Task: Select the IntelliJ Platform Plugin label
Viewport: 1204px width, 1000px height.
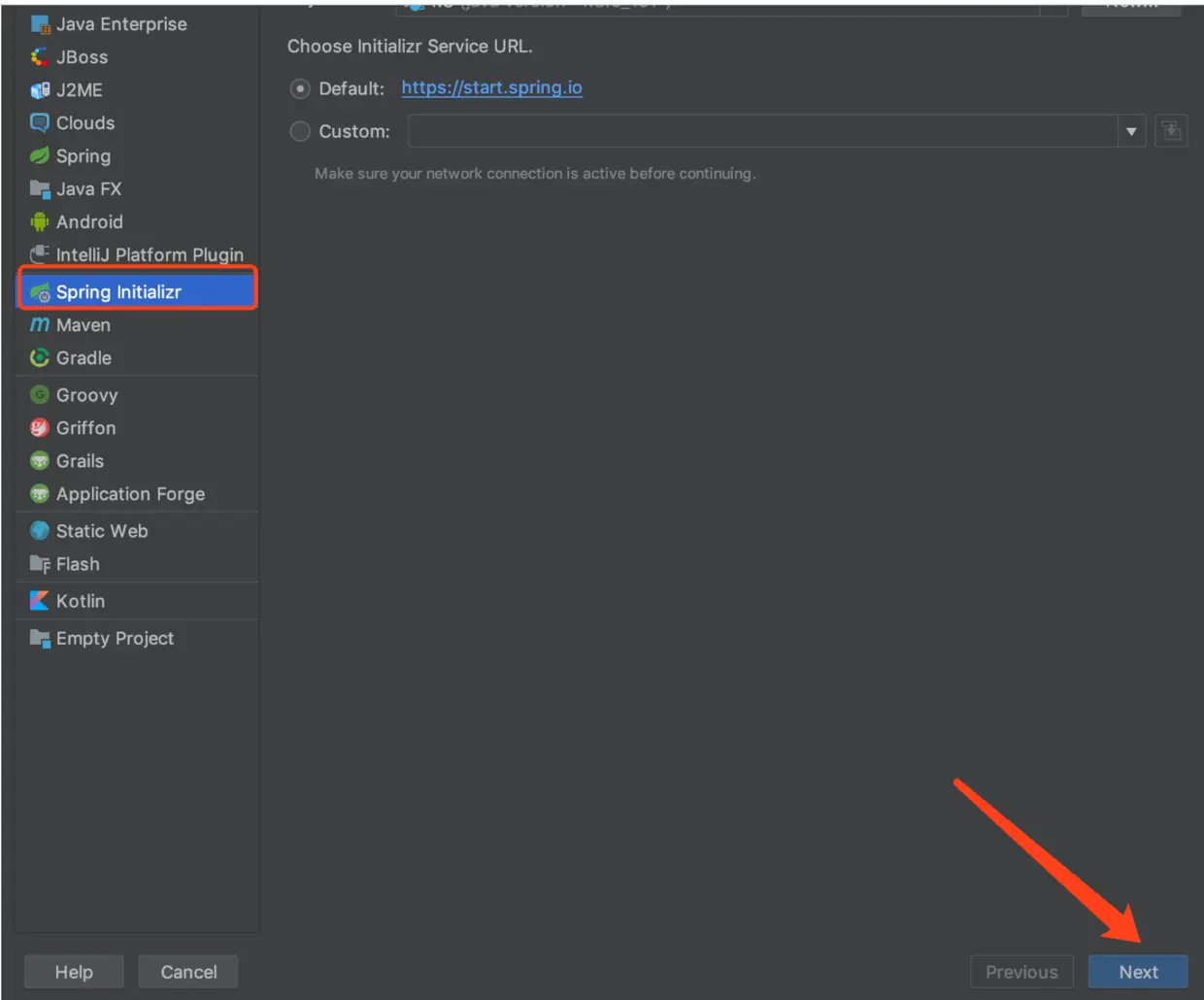Action: [x=150, y=255]
